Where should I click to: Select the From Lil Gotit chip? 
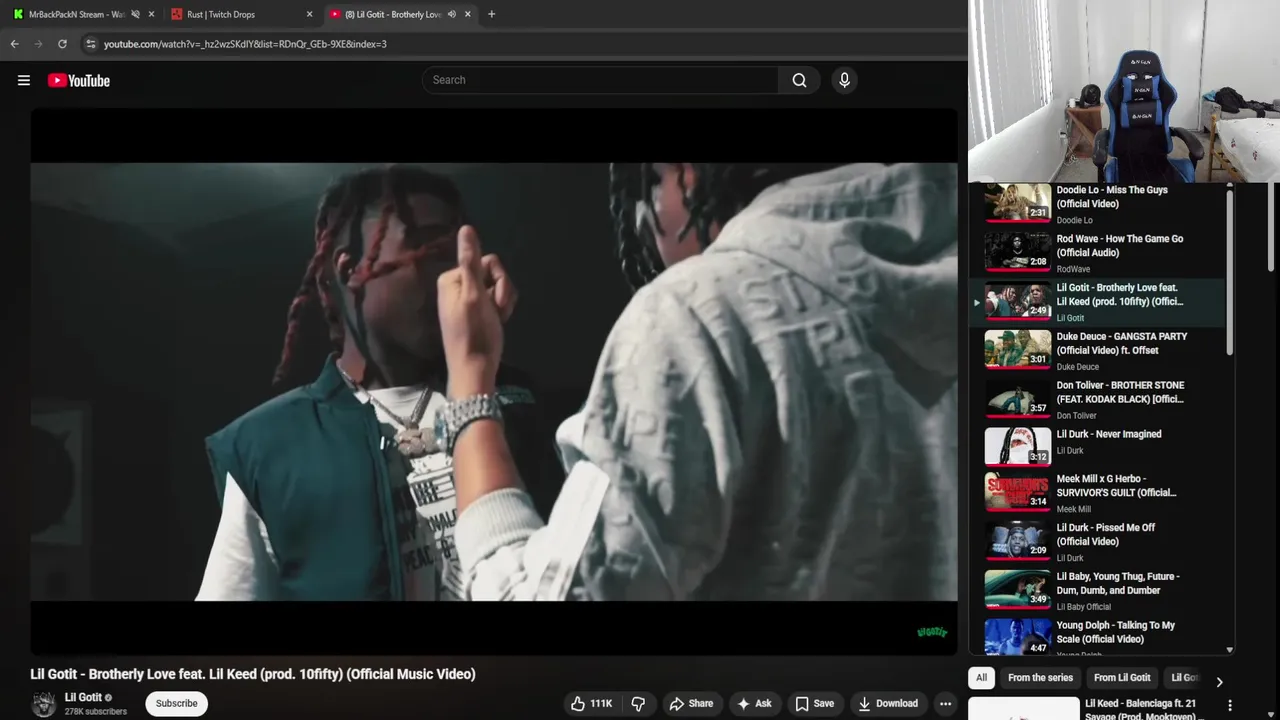[x=1122, y=678]
